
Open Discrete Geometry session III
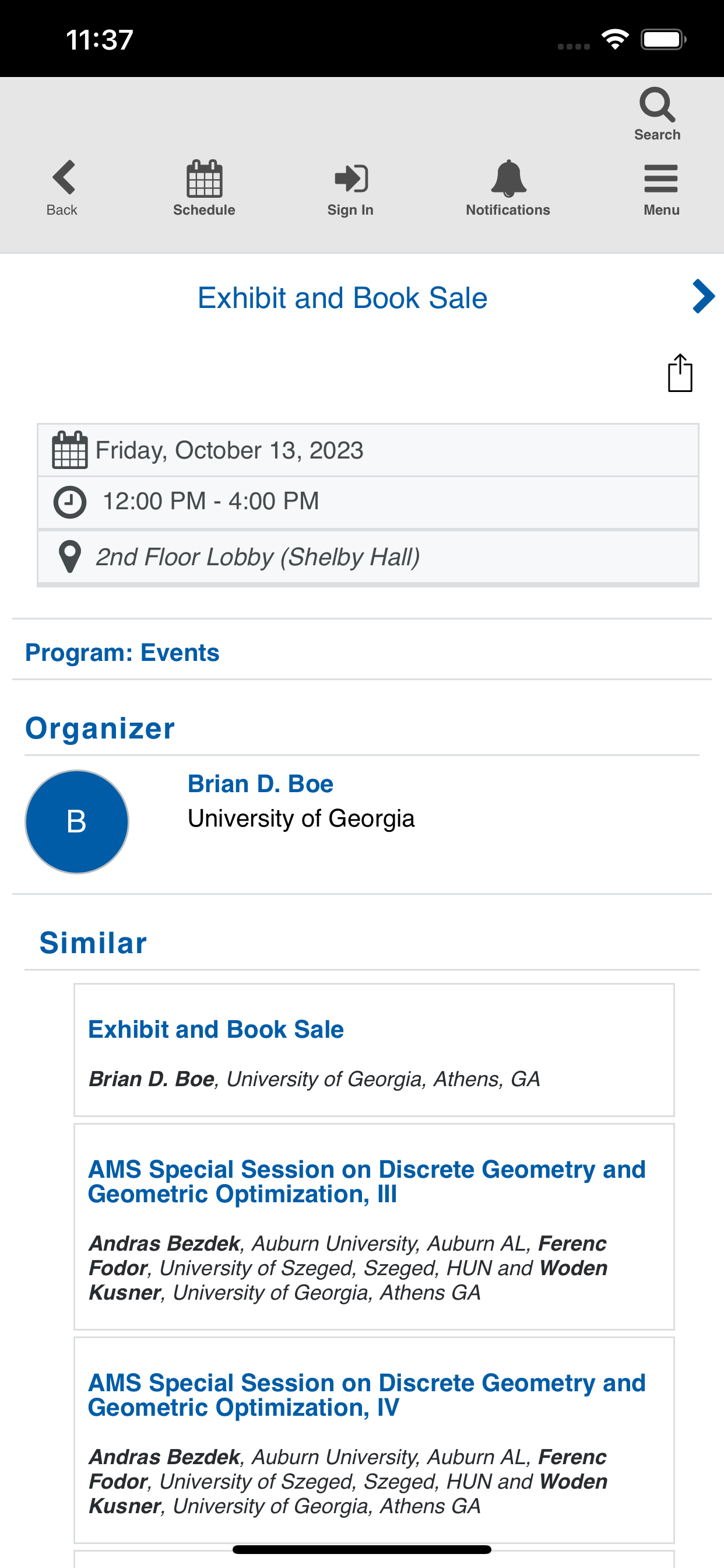point(366,1181)
